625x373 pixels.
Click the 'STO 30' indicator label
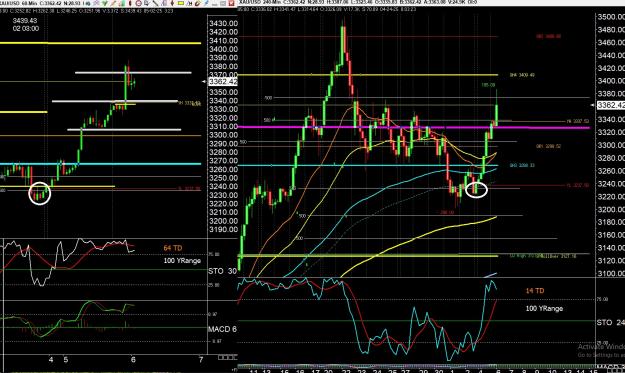(222, 271)
